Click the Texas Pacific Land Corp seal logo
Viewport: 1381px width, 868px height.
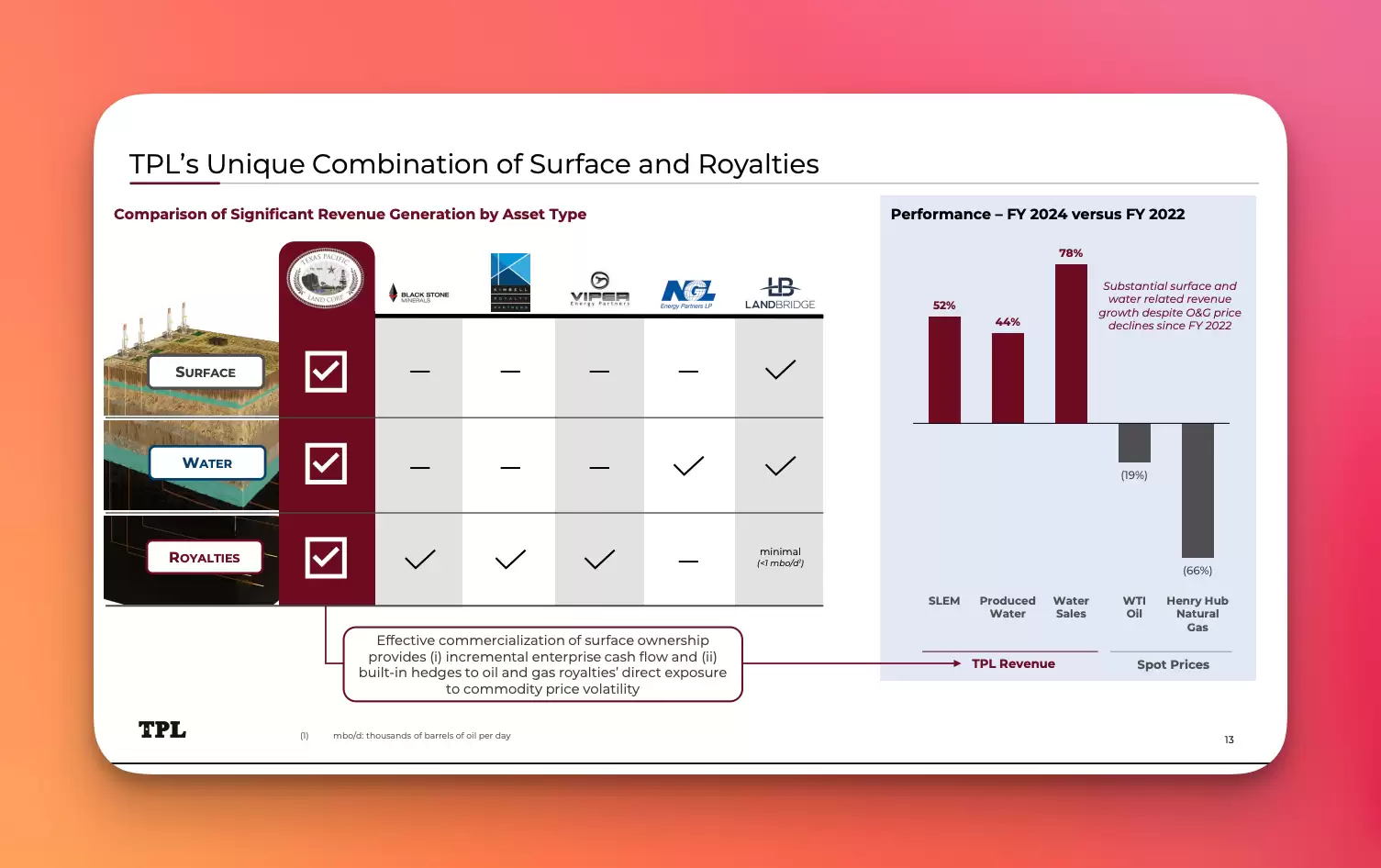[326, 279]
